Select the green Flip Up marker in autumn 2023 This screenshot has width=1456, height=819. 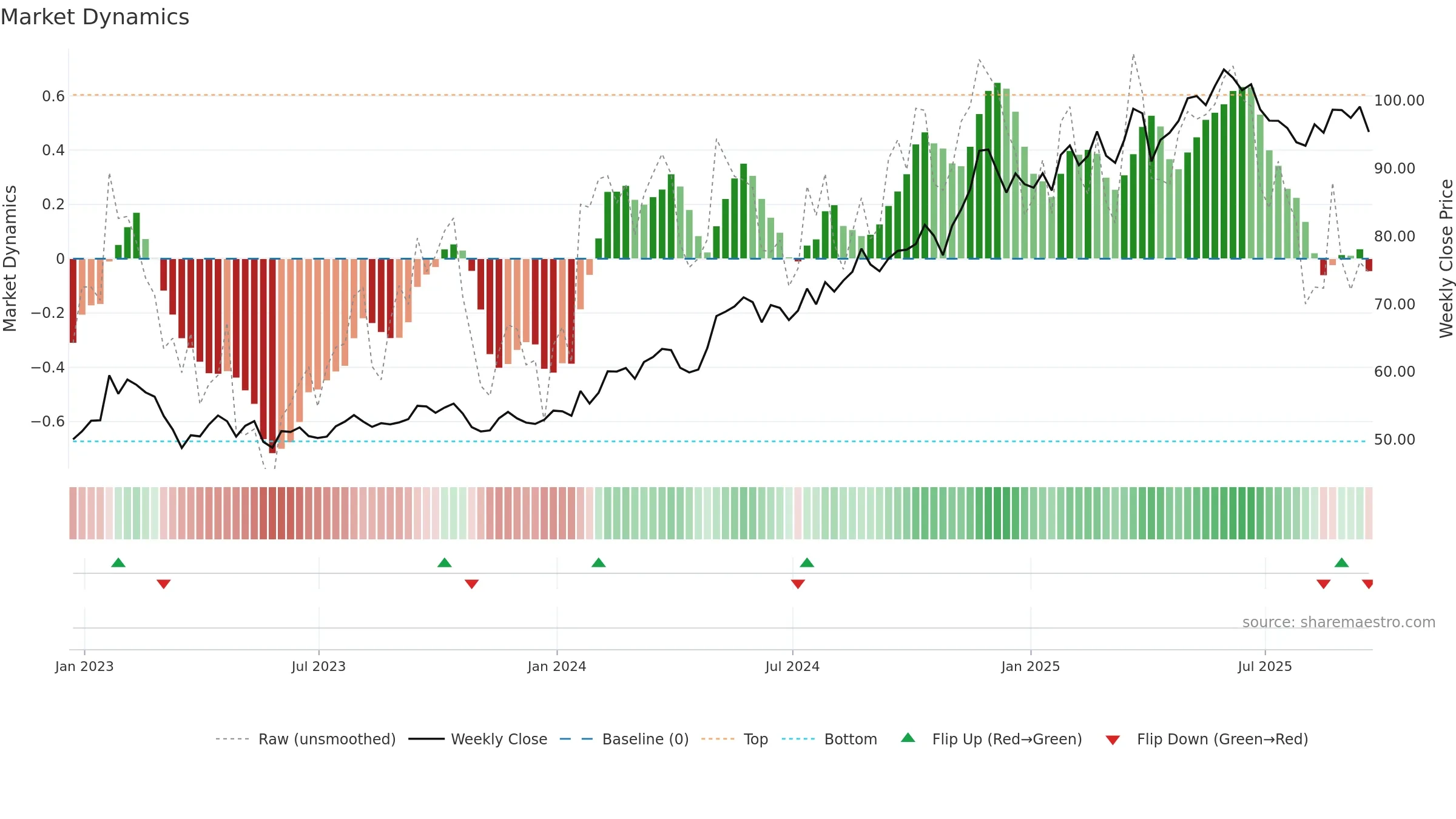point(445,563)
